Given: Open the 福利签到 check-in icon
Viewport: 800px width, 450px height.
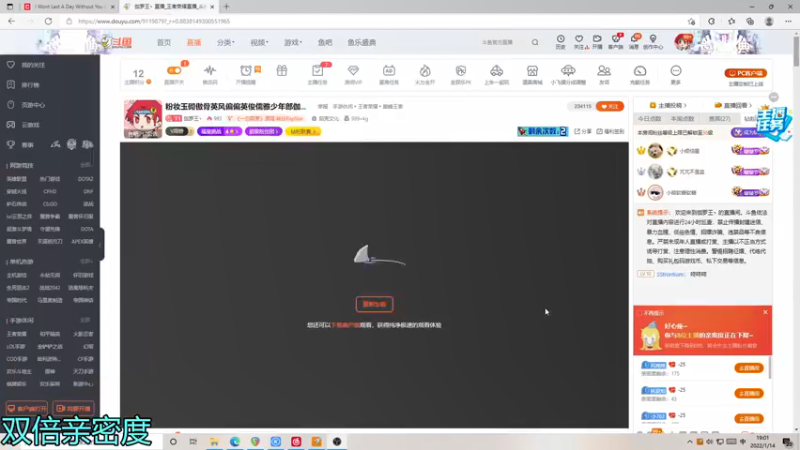Looking at the screenshot, I should [x=610, y=132].
